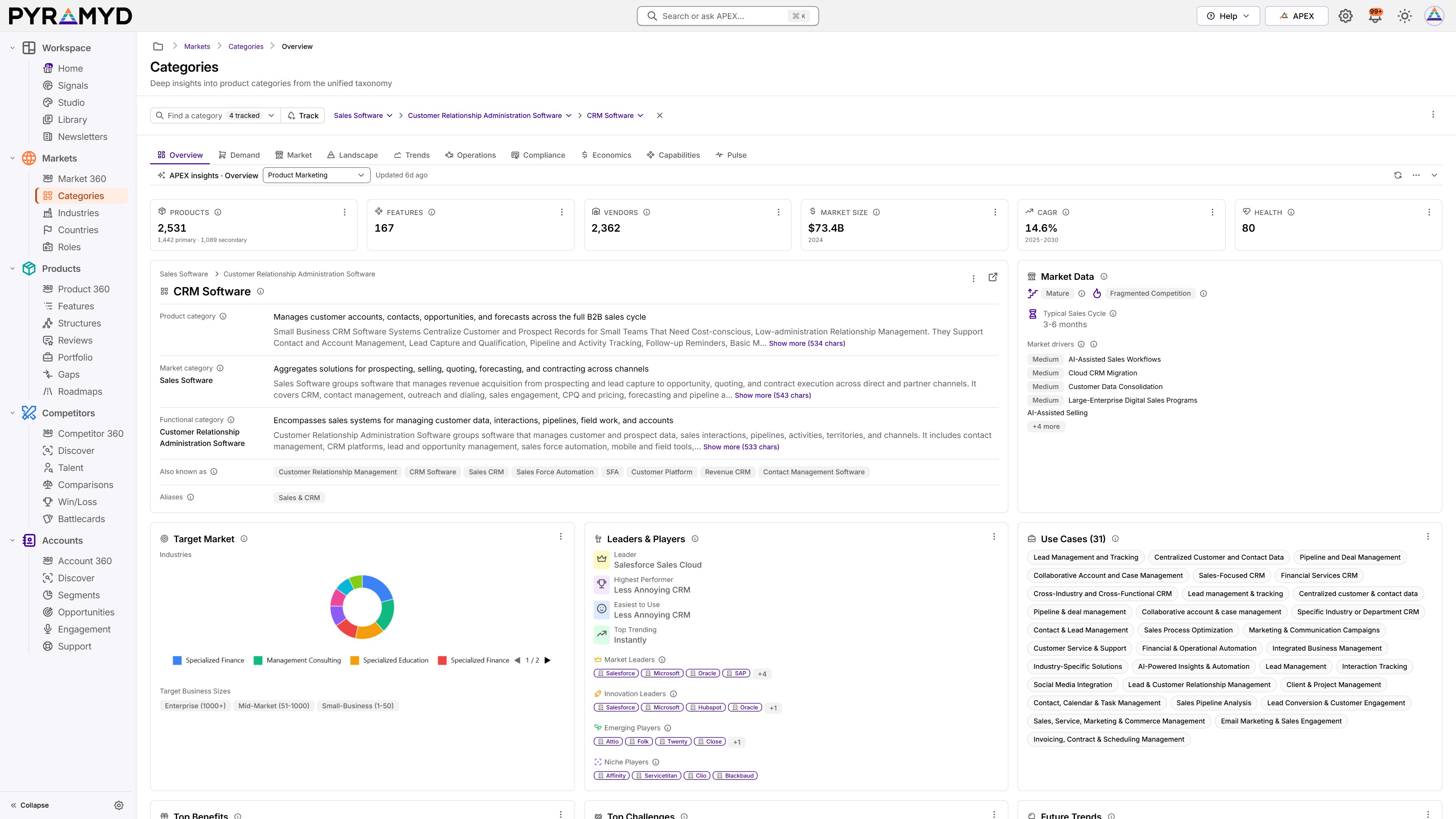Click the APEX button in top bar
Screen dimensions: 1456x819
(x=1297, y=16)
